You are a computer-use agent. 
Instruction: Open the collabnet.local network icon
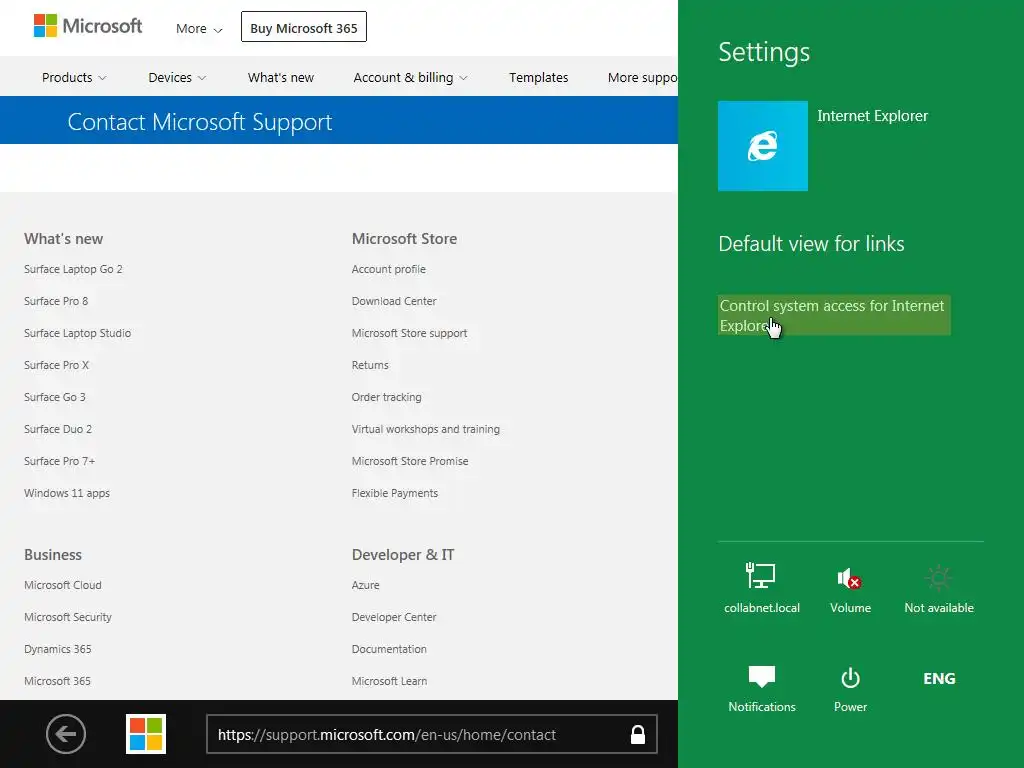(761, 588)
